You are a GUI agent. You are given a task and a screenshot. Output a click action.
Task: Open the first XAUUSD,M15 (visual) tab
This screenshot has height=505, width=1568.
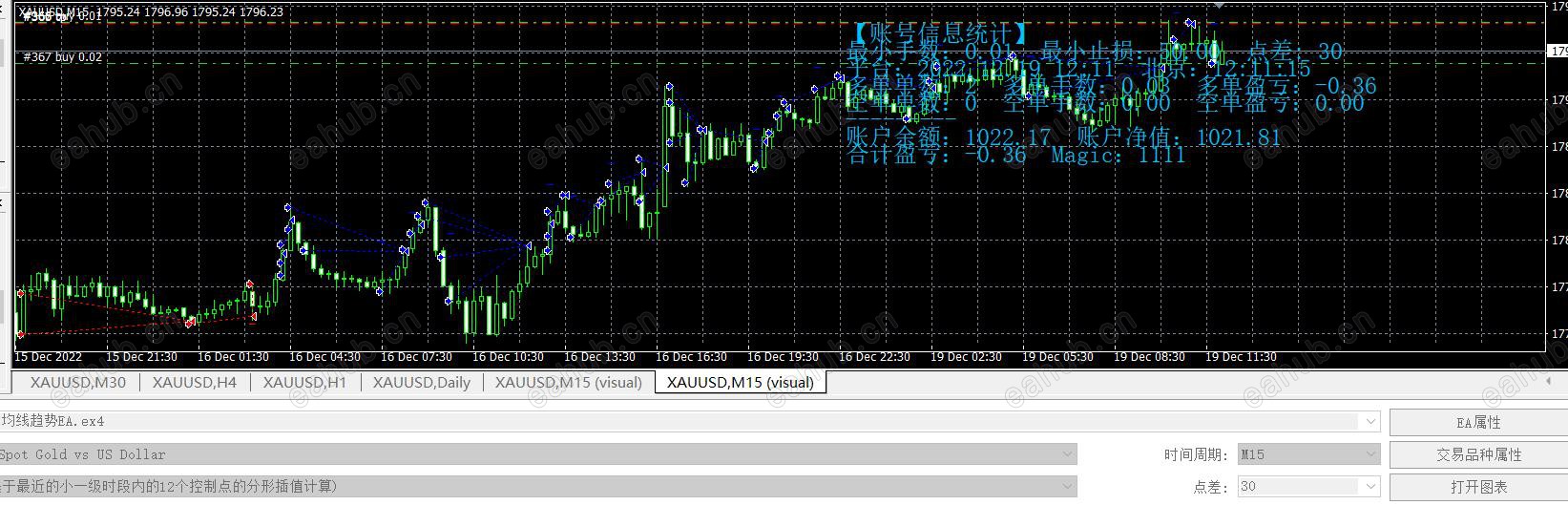tap(569, 383)
